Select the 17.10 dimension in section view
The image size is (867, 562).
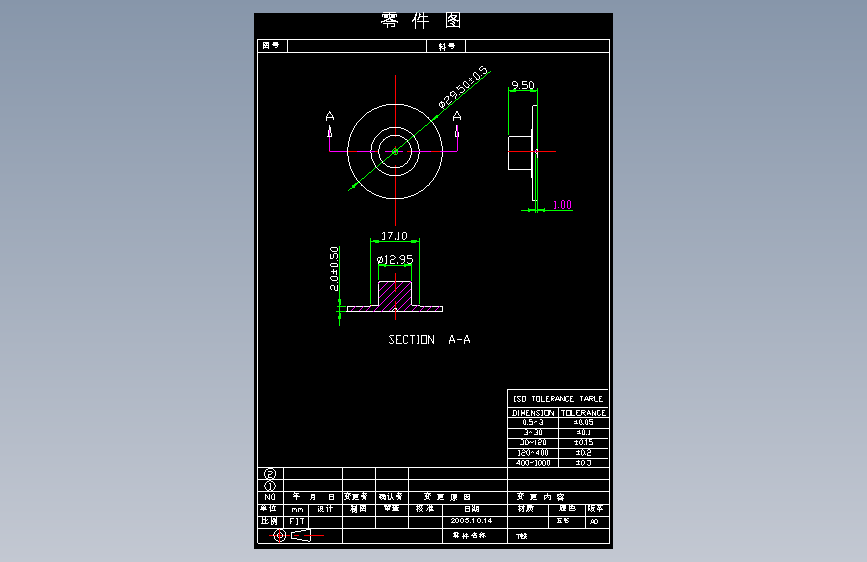point(394,236)
